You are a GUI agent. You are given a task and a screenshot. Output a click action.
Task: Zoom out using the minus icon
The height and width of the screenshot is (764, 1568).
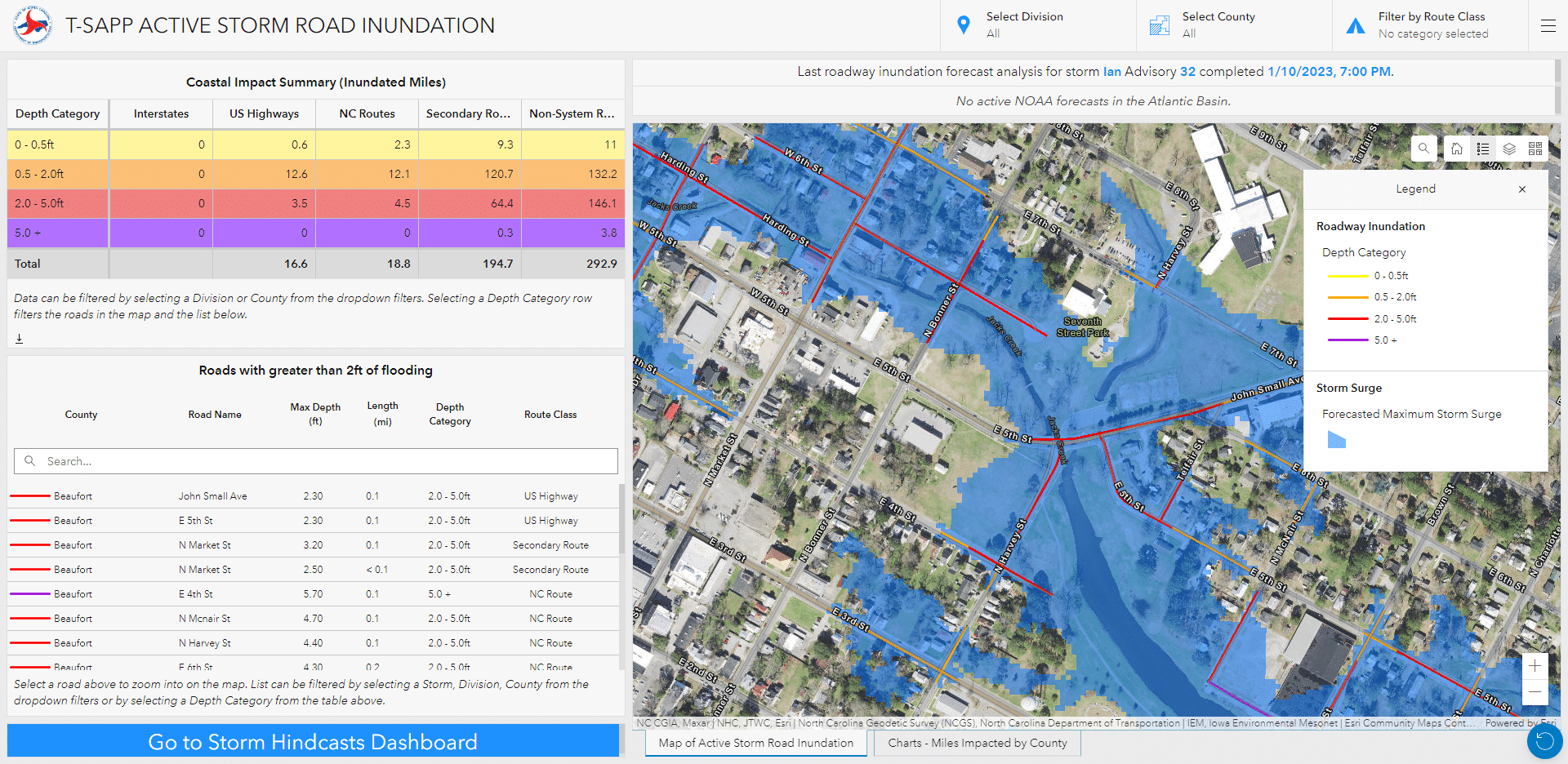pyautogui.click(x=1535, y=692)
